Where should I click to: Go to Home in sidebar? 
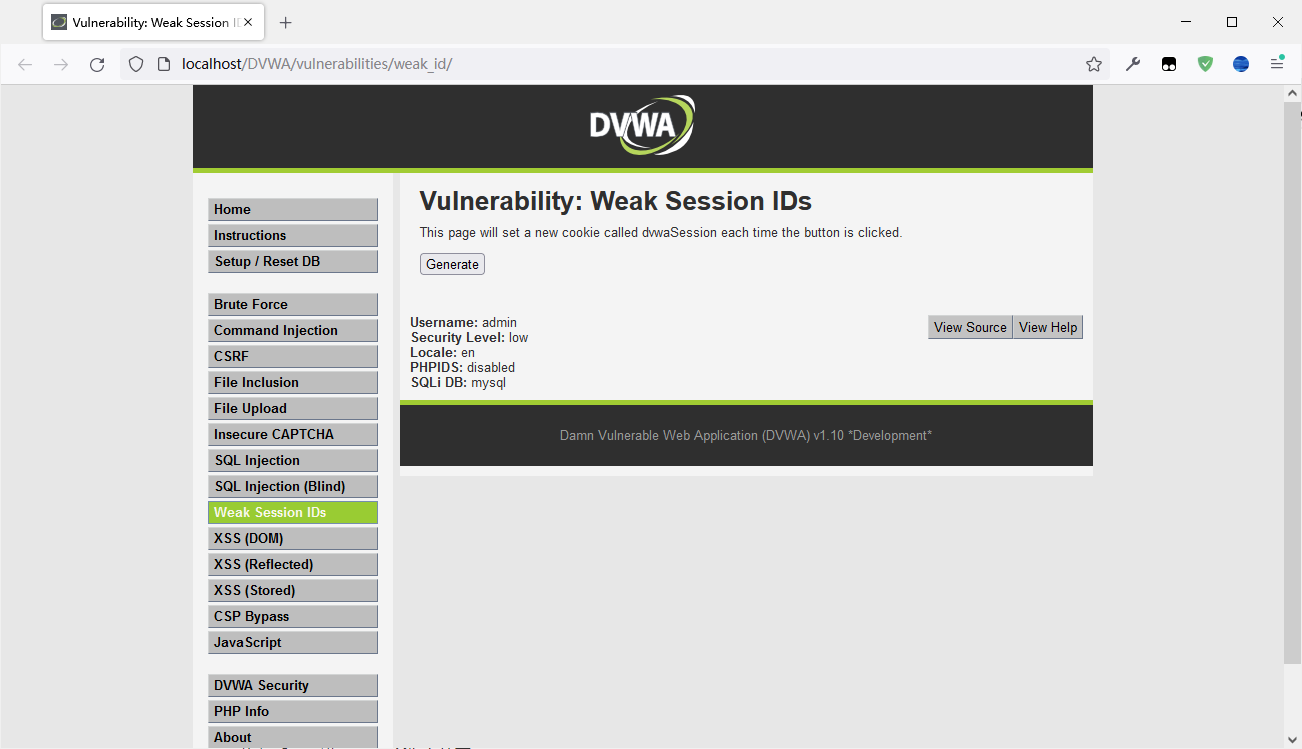(293, 209)
